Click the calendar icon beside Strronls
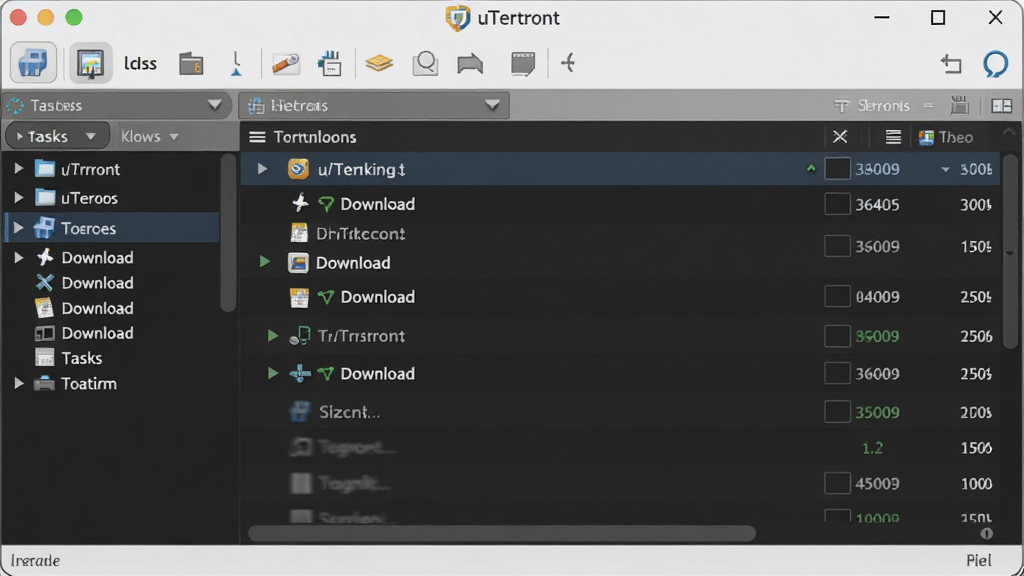Screen dimensions: 1024x576 pyautogui.click(x=959, y=104)
